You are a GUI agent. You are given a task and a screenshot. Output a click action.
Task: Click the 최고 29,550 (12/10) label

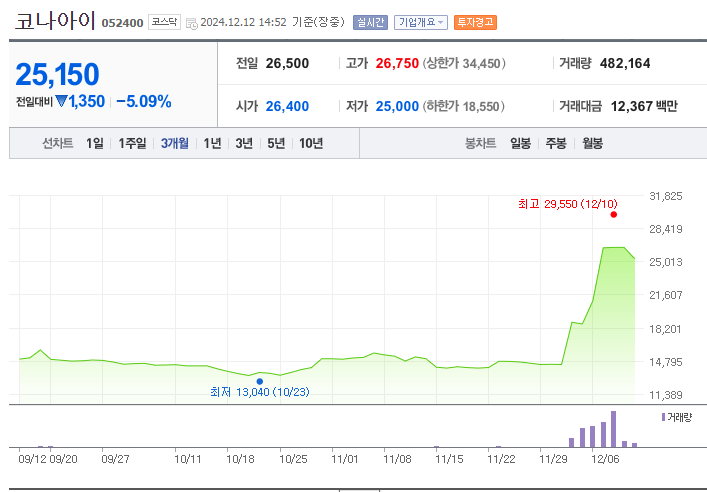[568, 204]
